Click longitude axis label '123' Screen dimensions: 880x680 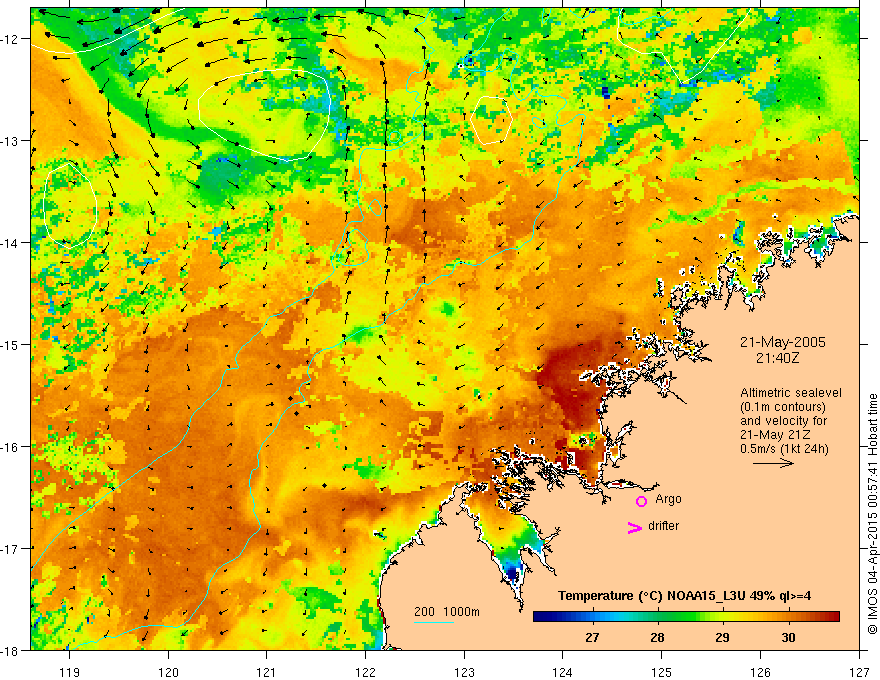(x=464, y=672)
